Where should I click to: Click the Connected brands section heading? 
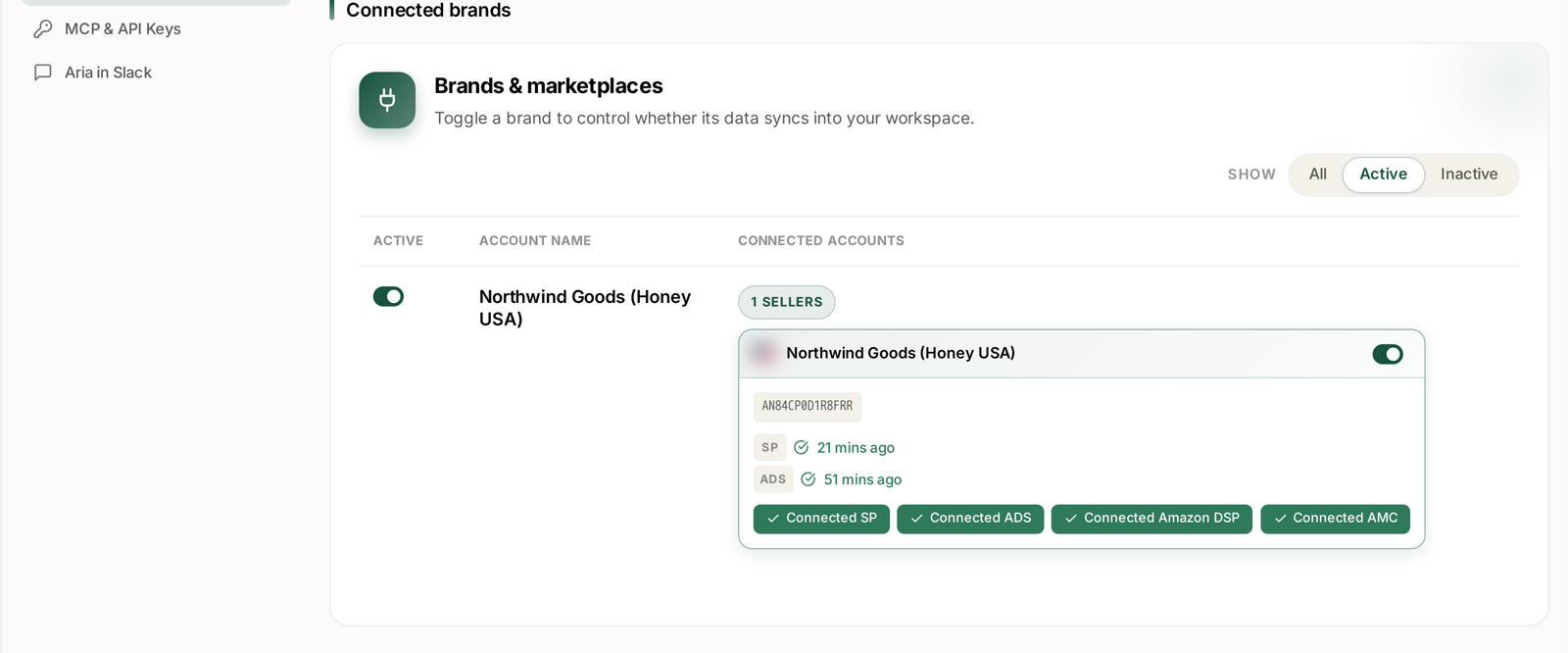(x=428, y=11)
